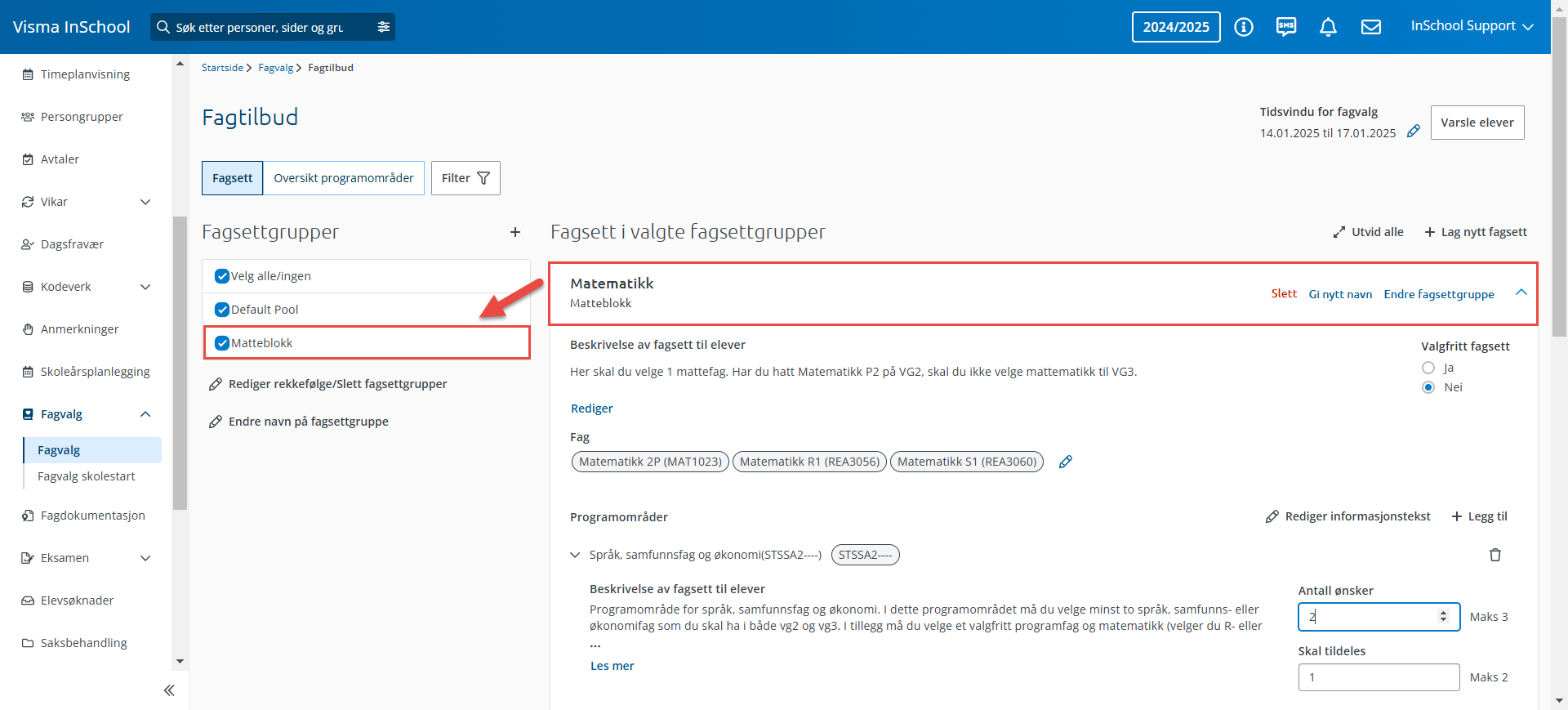Viewport: 1568px width, 710px height.
Task: Collapse the Fagvalg sidebar section
Action: pos(145,414)
